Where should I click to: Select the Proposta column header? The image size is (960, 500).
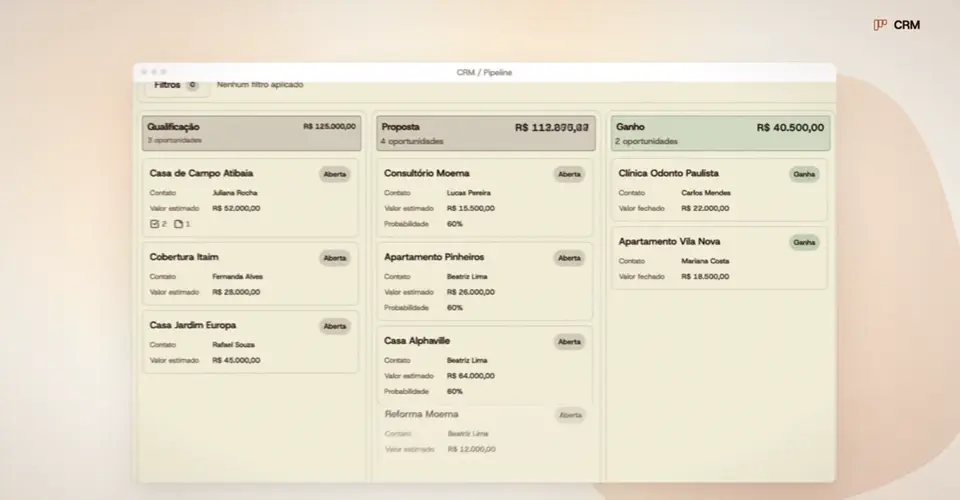[x=486, y=133]
